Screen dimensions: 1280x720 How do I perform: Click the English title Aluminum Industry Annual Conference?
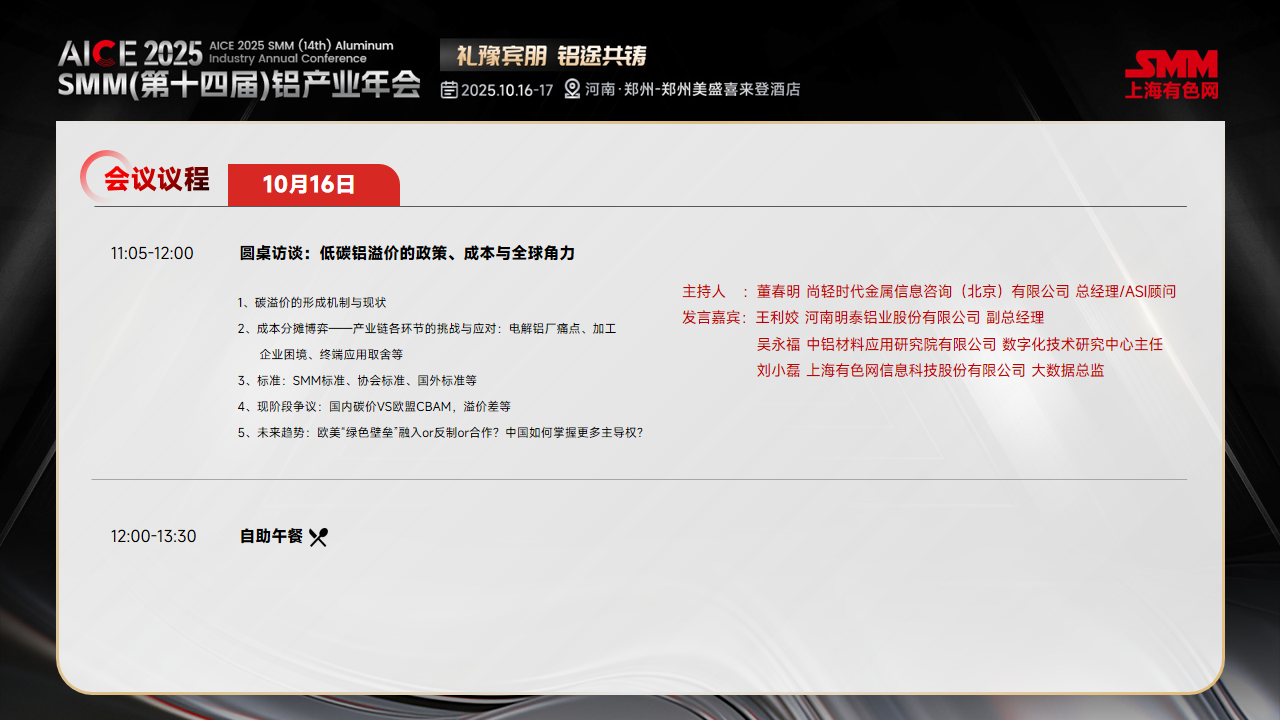tap(301, 52)
